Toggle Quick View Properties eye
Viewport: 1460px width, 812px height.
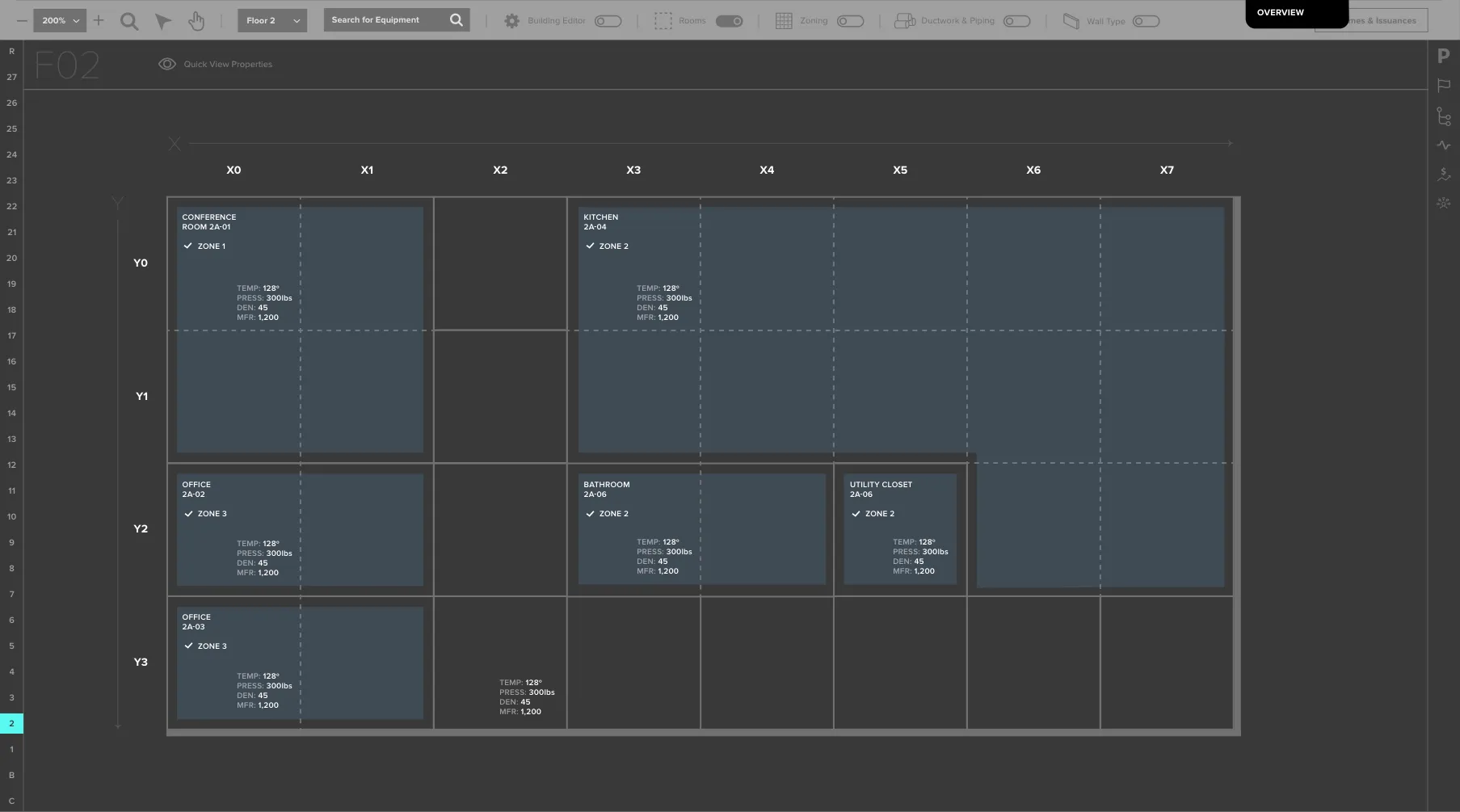click(x=167, y=64)
